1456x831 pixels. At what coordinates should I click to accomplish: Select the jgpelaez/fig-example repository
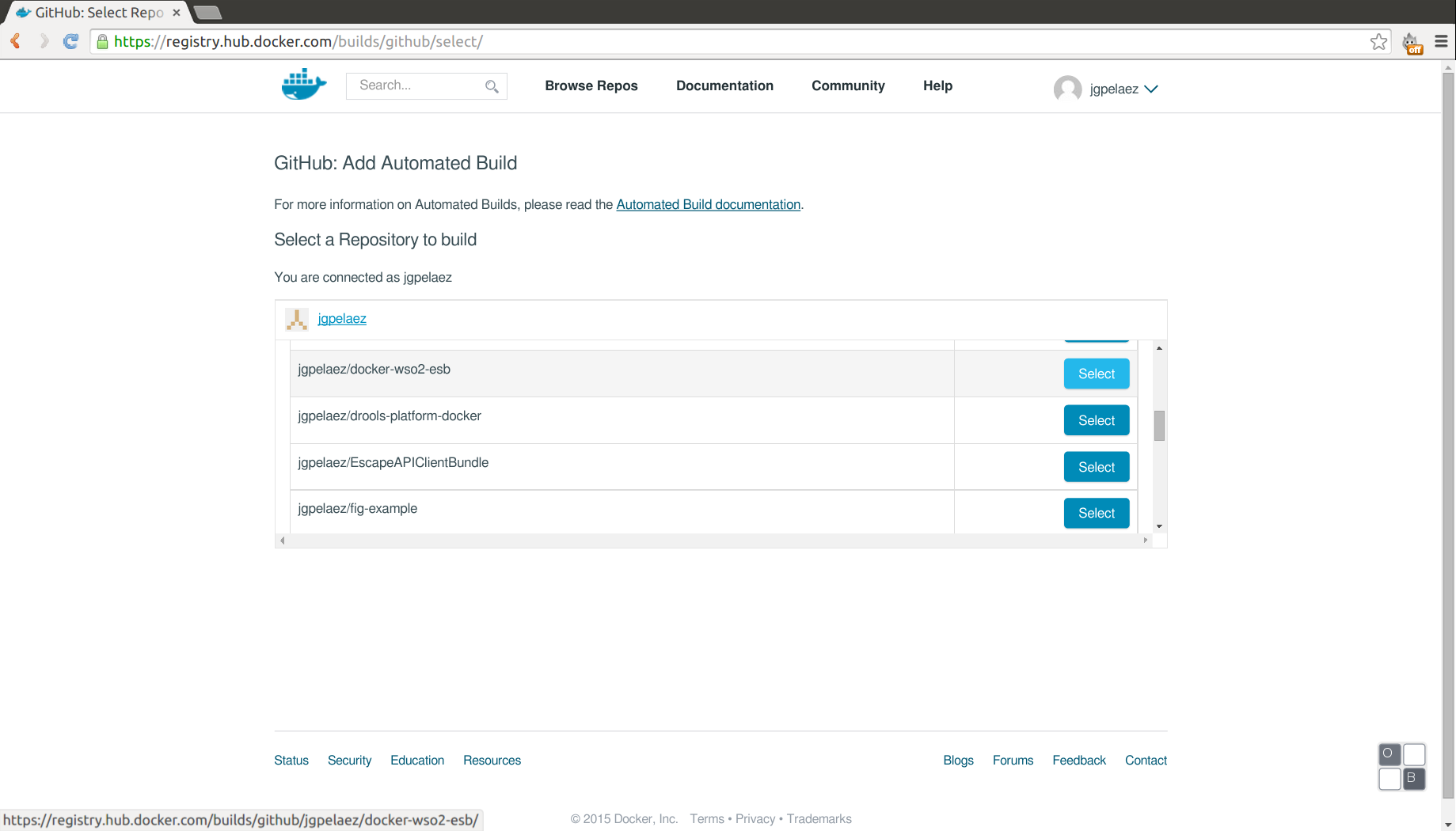click(1096, 513)
